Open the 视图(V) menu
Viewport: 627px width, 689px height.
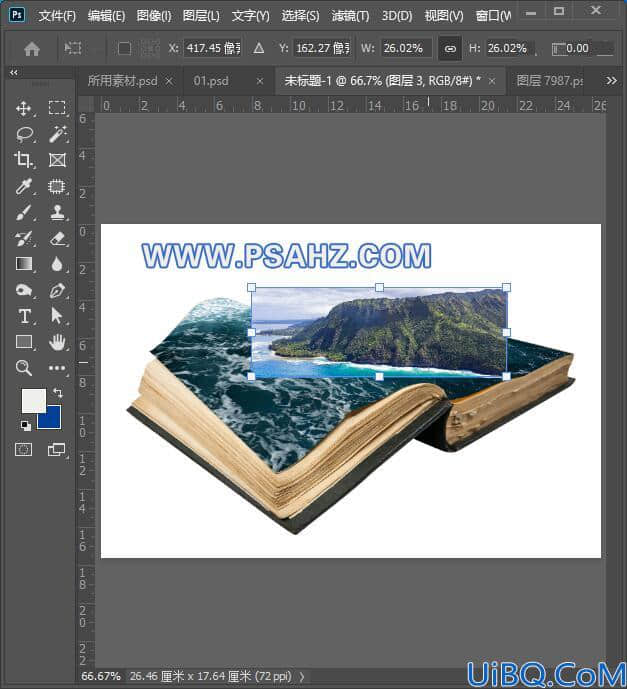coord(444,16)
